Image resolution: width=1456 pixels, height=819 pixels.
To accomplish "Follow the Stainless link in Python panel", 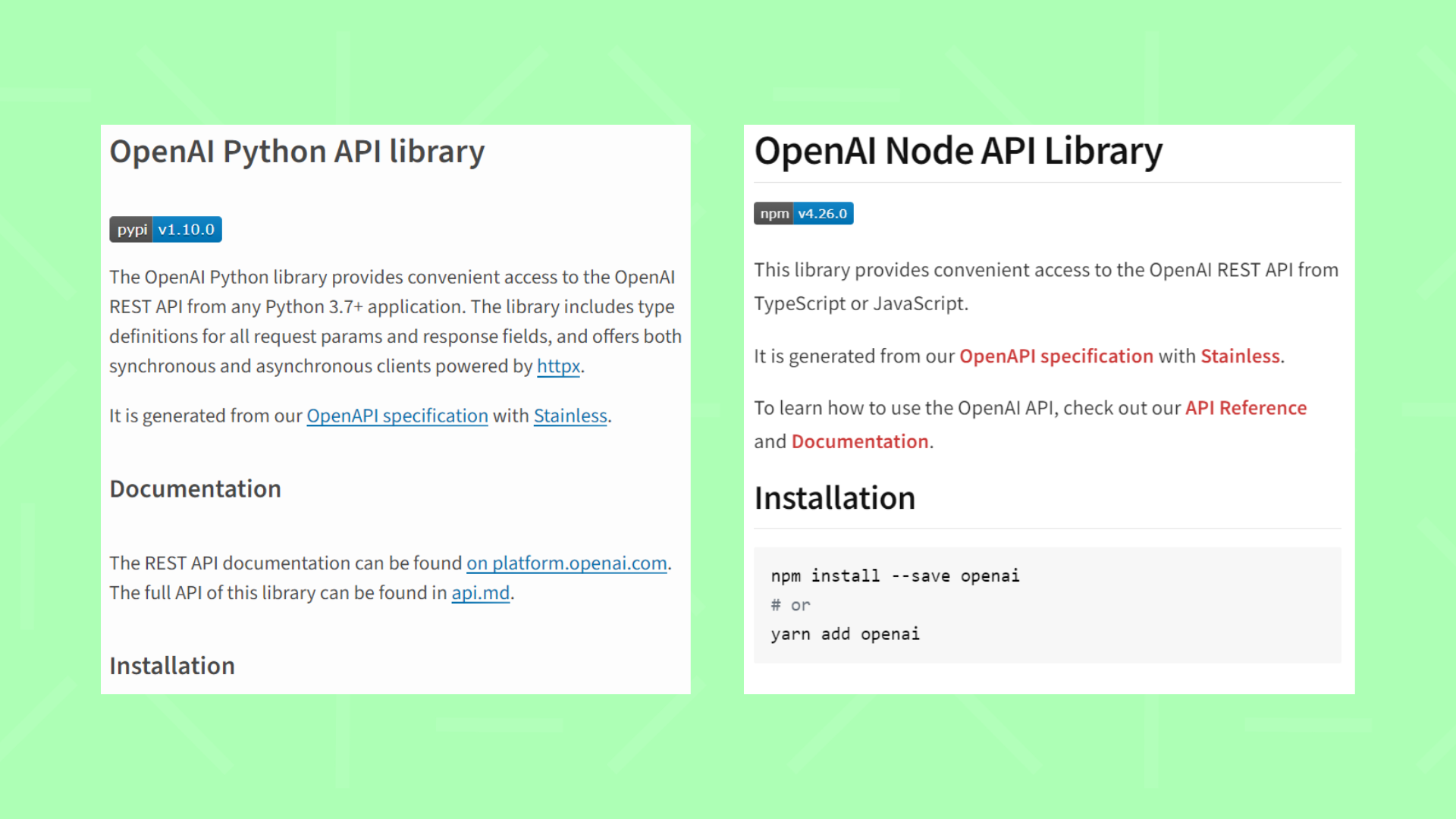I will point(570,416).
